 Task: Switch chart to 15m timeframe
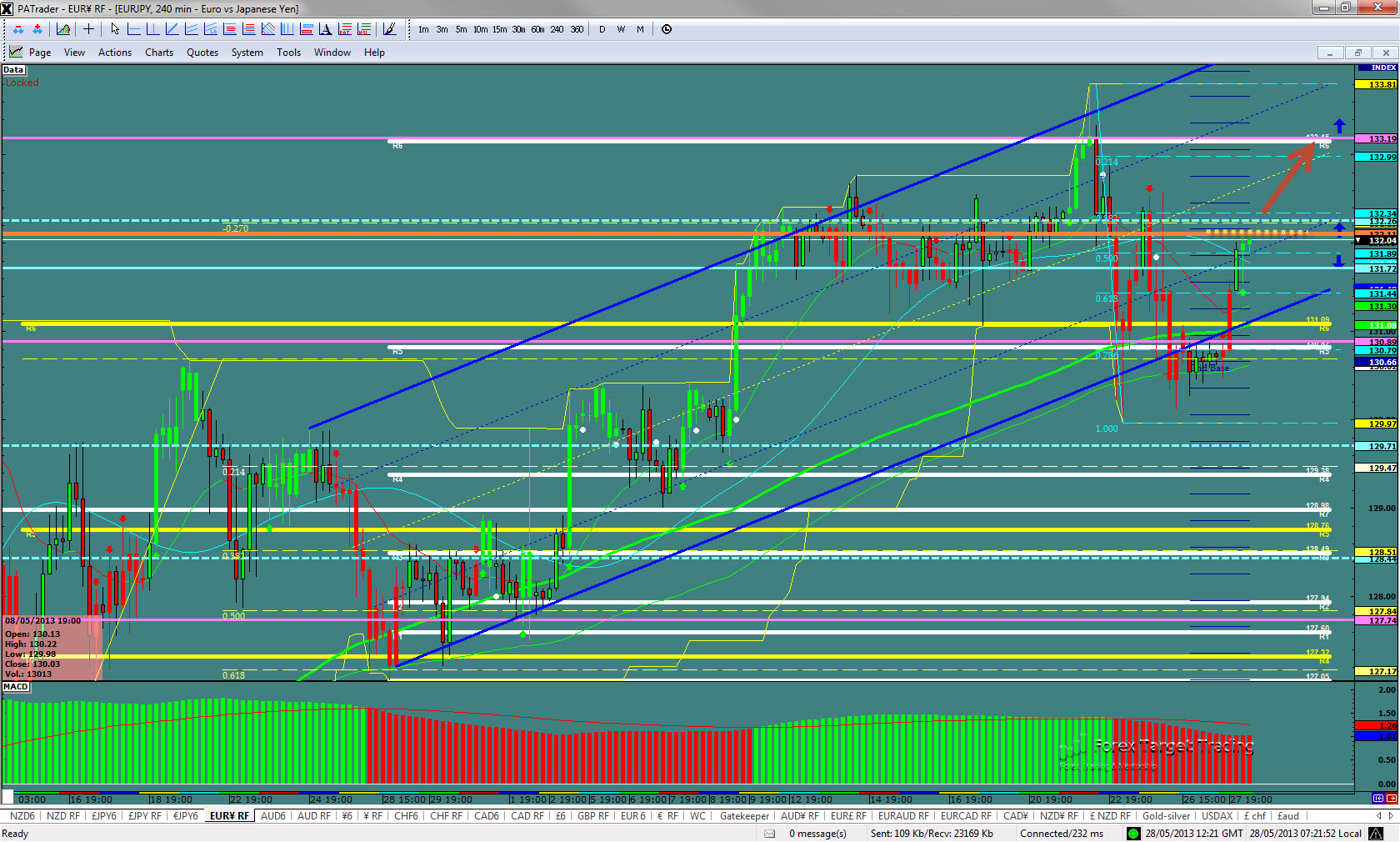click(499, 29)
